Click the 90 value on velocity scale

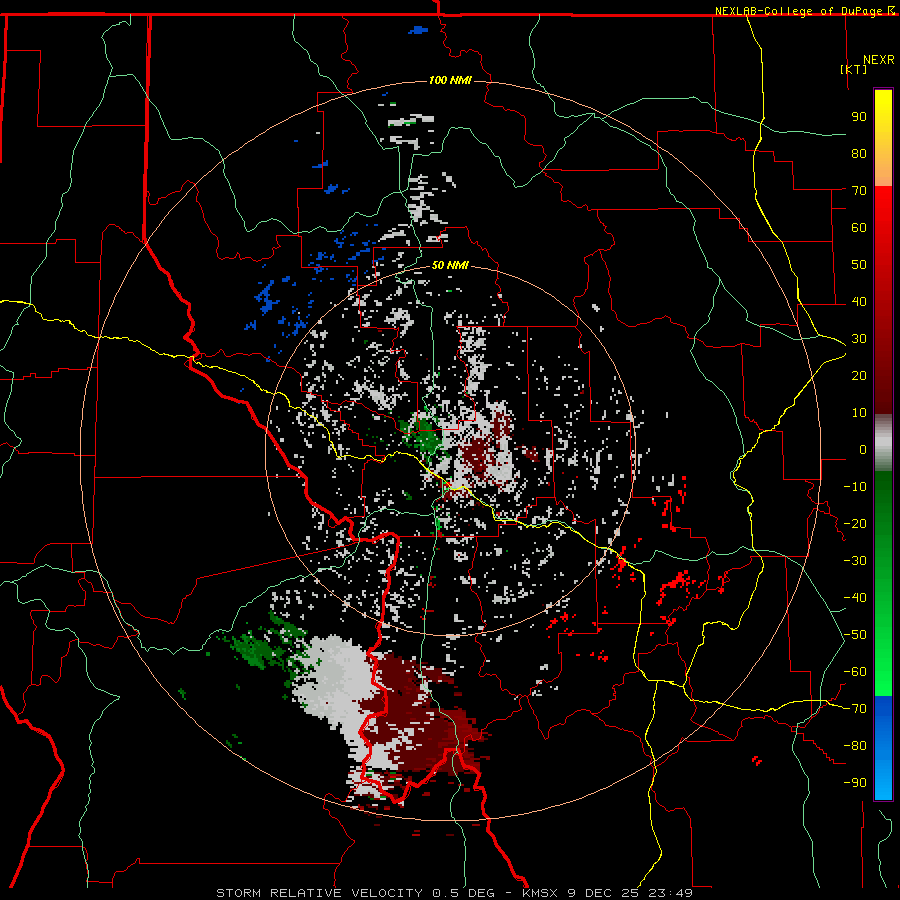click(859, 117)
